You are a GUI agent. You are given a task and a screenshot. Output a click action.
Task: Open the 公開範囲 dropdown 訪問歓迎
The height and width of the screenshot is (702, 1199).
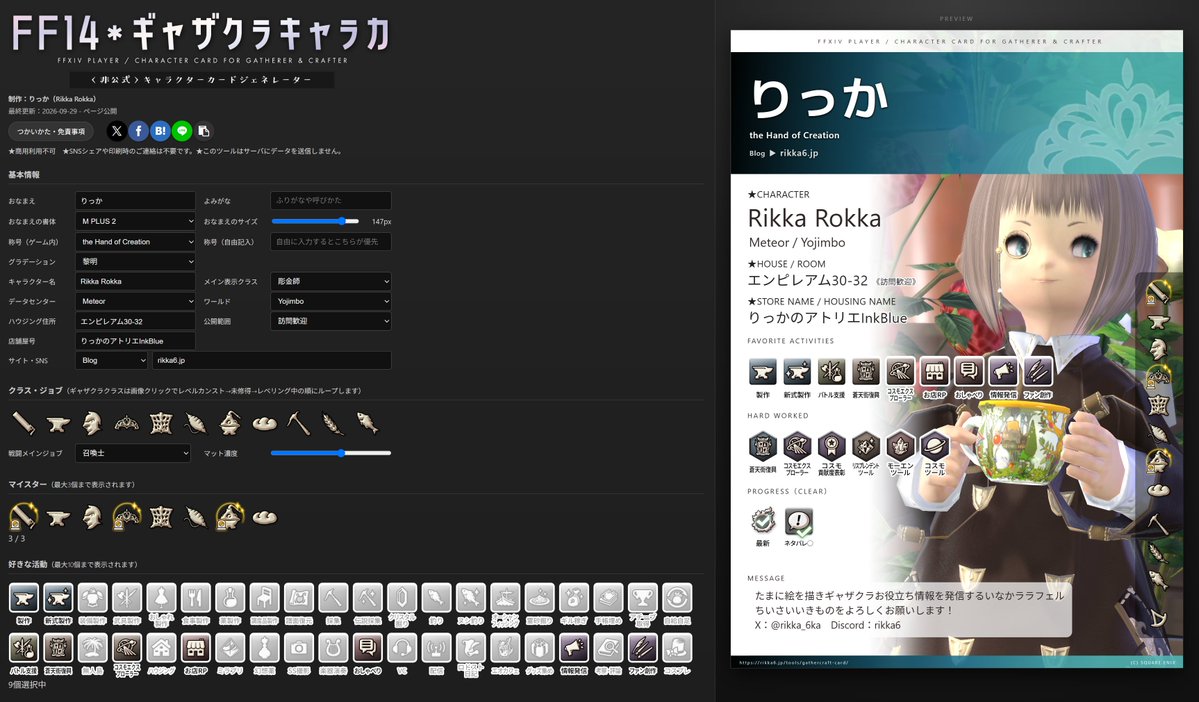coord(331,321)
